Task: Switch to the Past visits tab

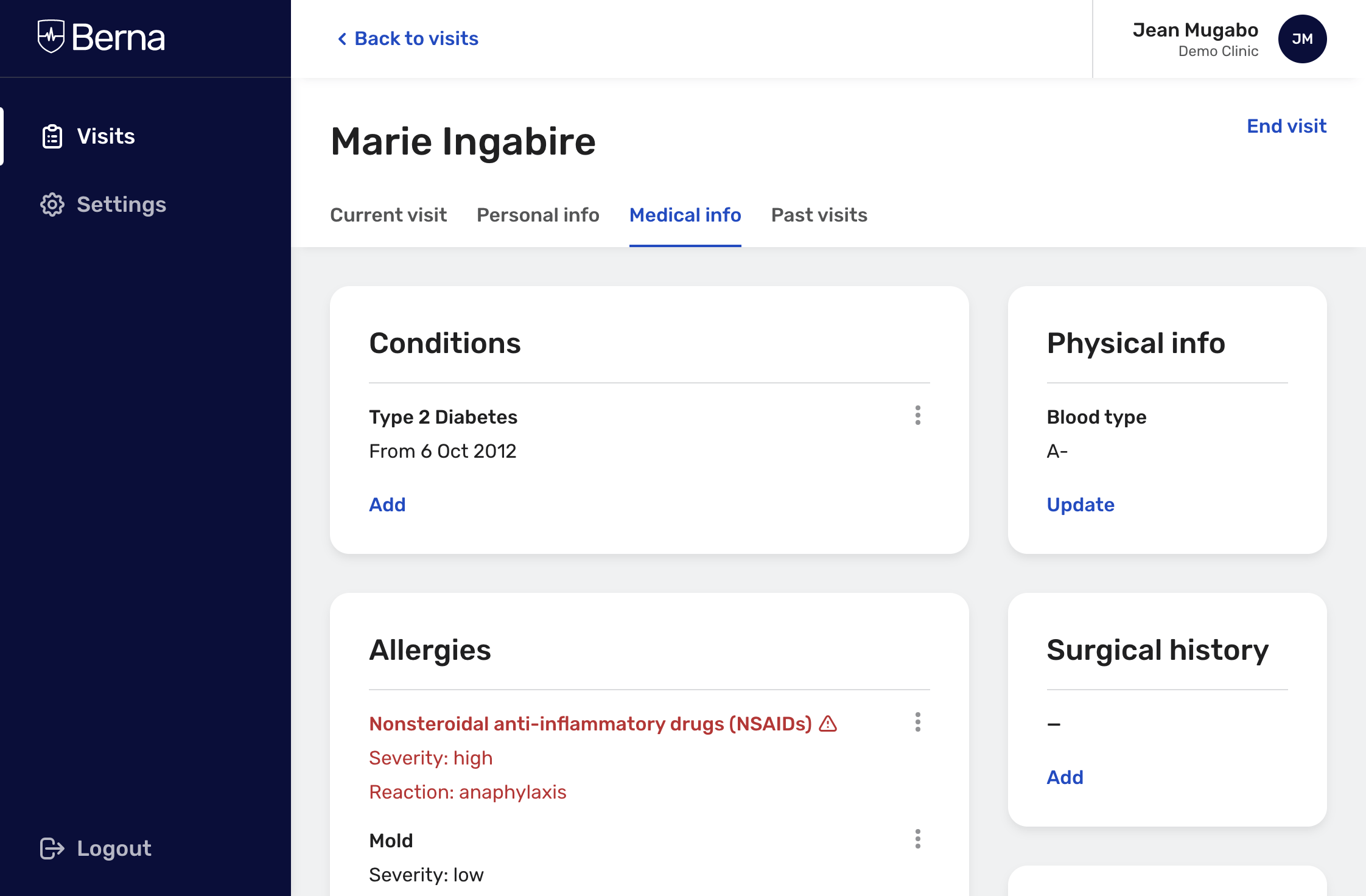Action: 818,215
